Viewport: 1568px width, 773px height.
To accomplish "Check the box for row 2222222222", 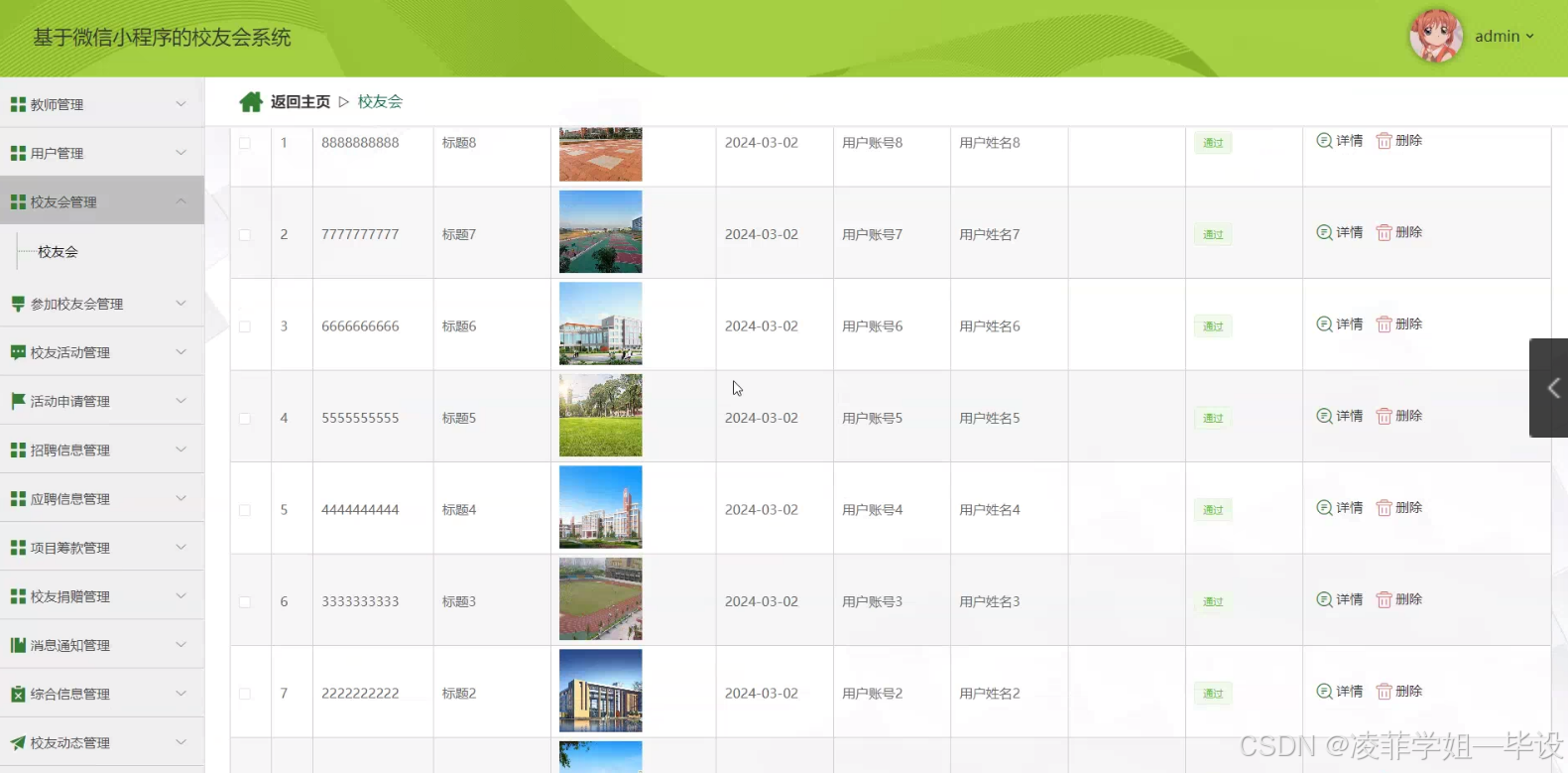I will [x=245, y=694].
